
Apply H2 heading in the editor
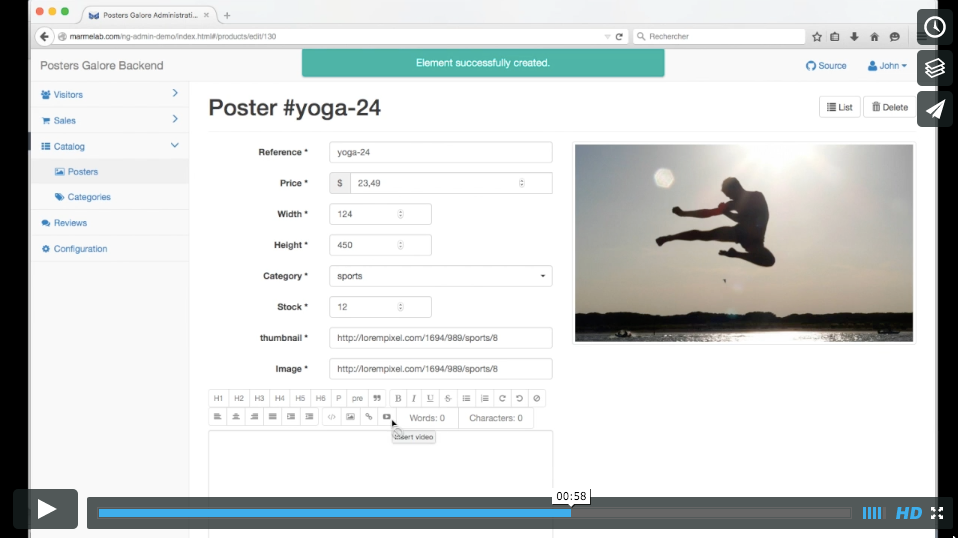point(239,398)
